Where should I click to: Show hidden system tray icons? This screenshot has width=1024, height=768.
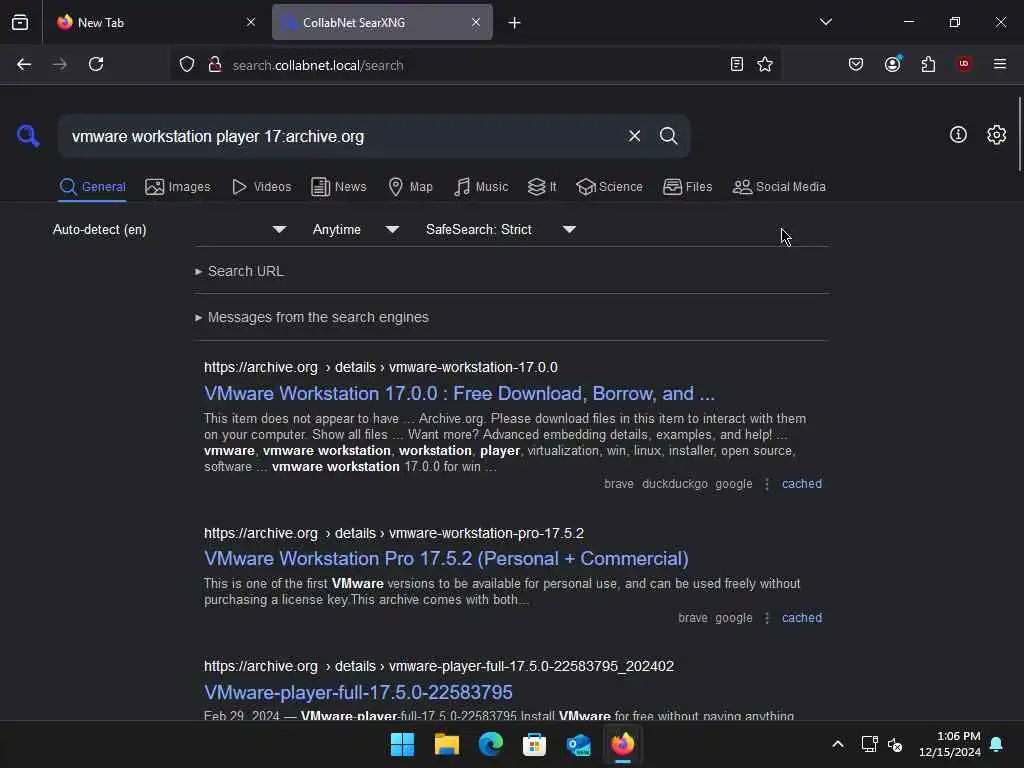click(838, 744)
